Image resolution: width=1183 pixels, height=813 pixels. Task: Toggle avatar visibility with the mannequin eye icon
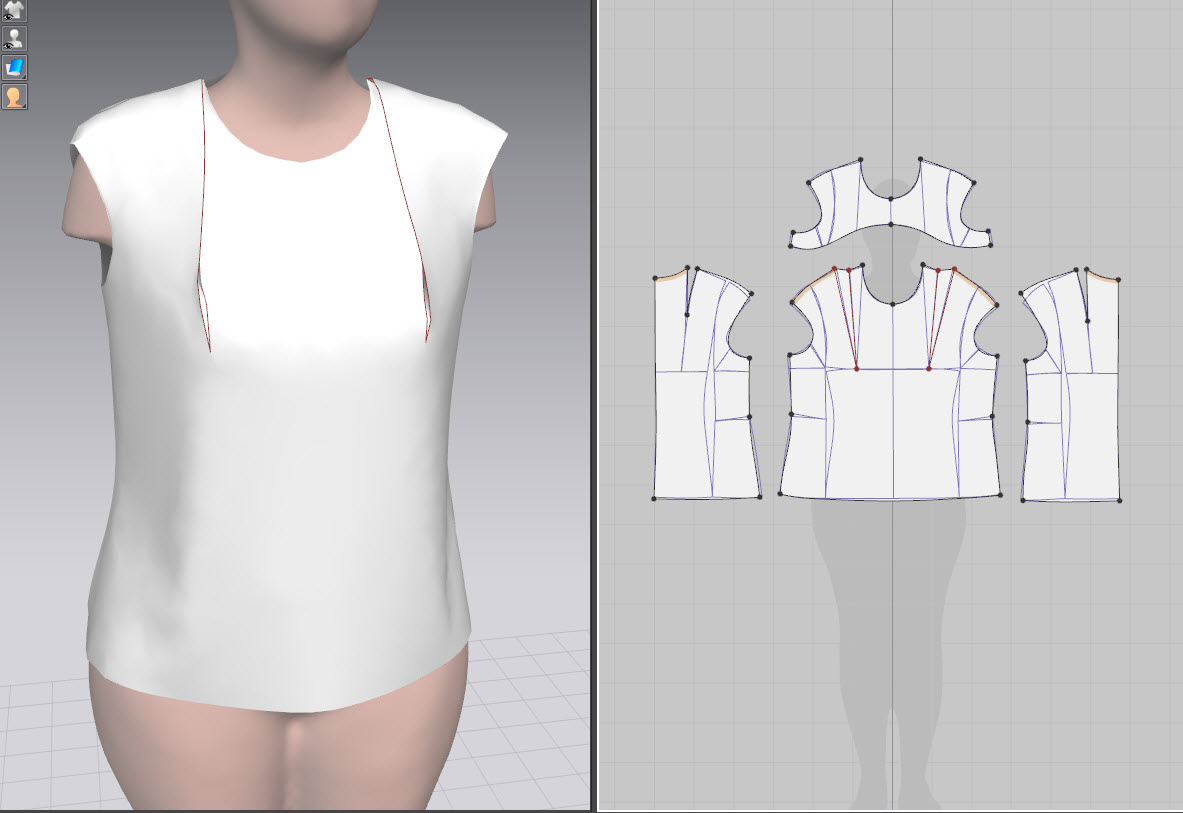point(14,38)
